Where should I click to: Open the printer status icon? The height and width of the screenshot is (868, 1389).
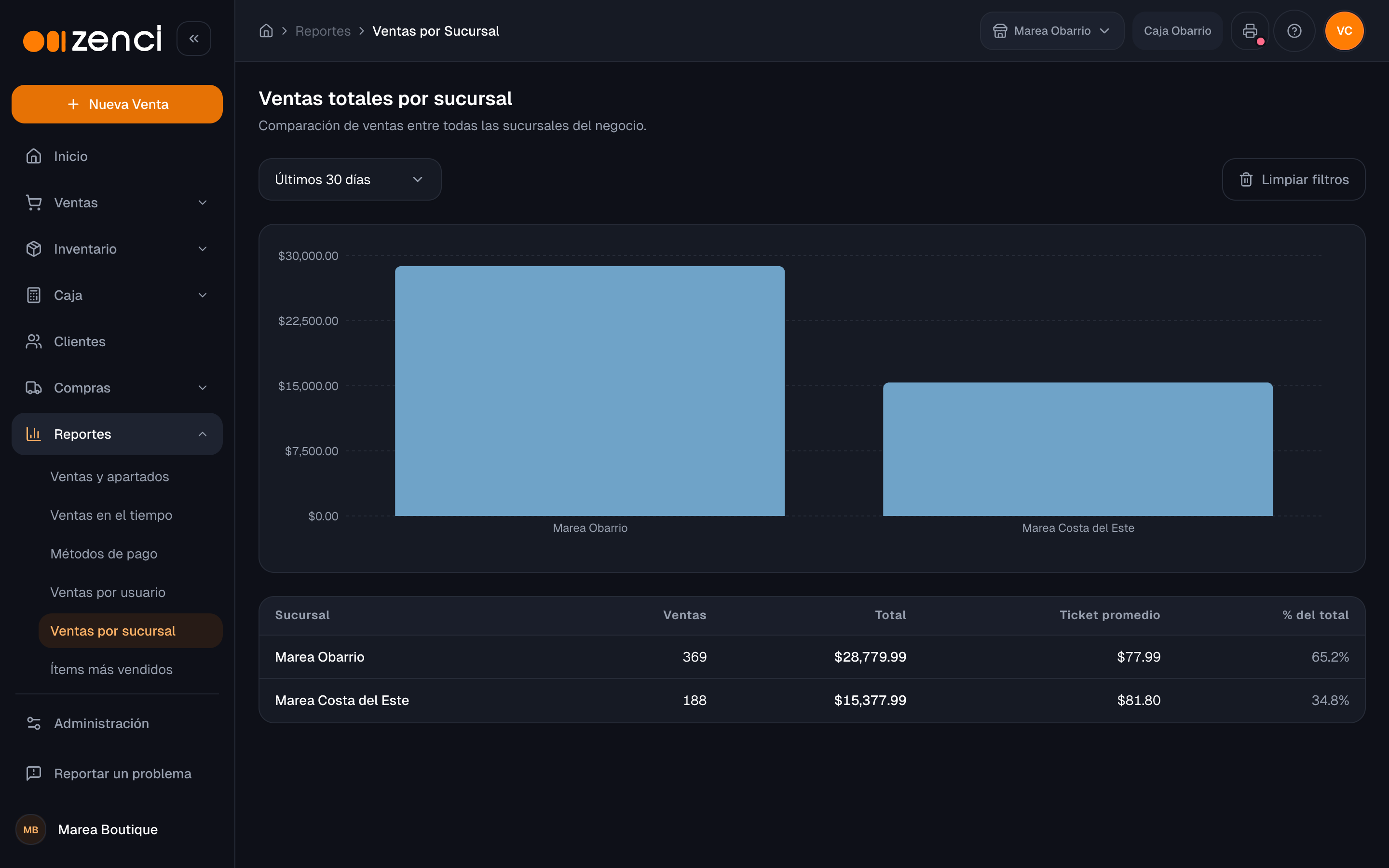tap(1250, 31)
